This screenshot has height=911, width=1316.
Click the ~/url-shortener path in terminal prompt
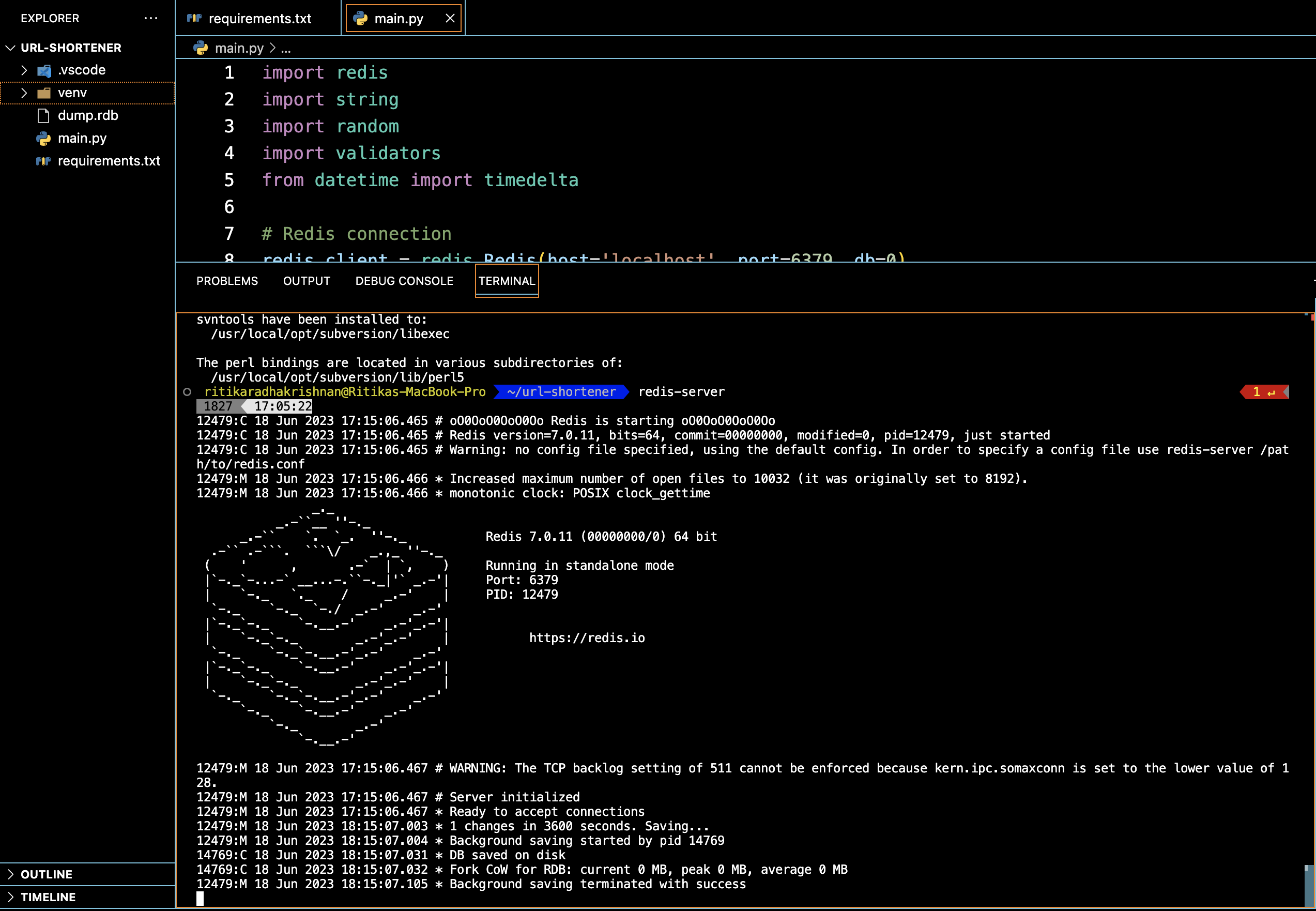561,392
